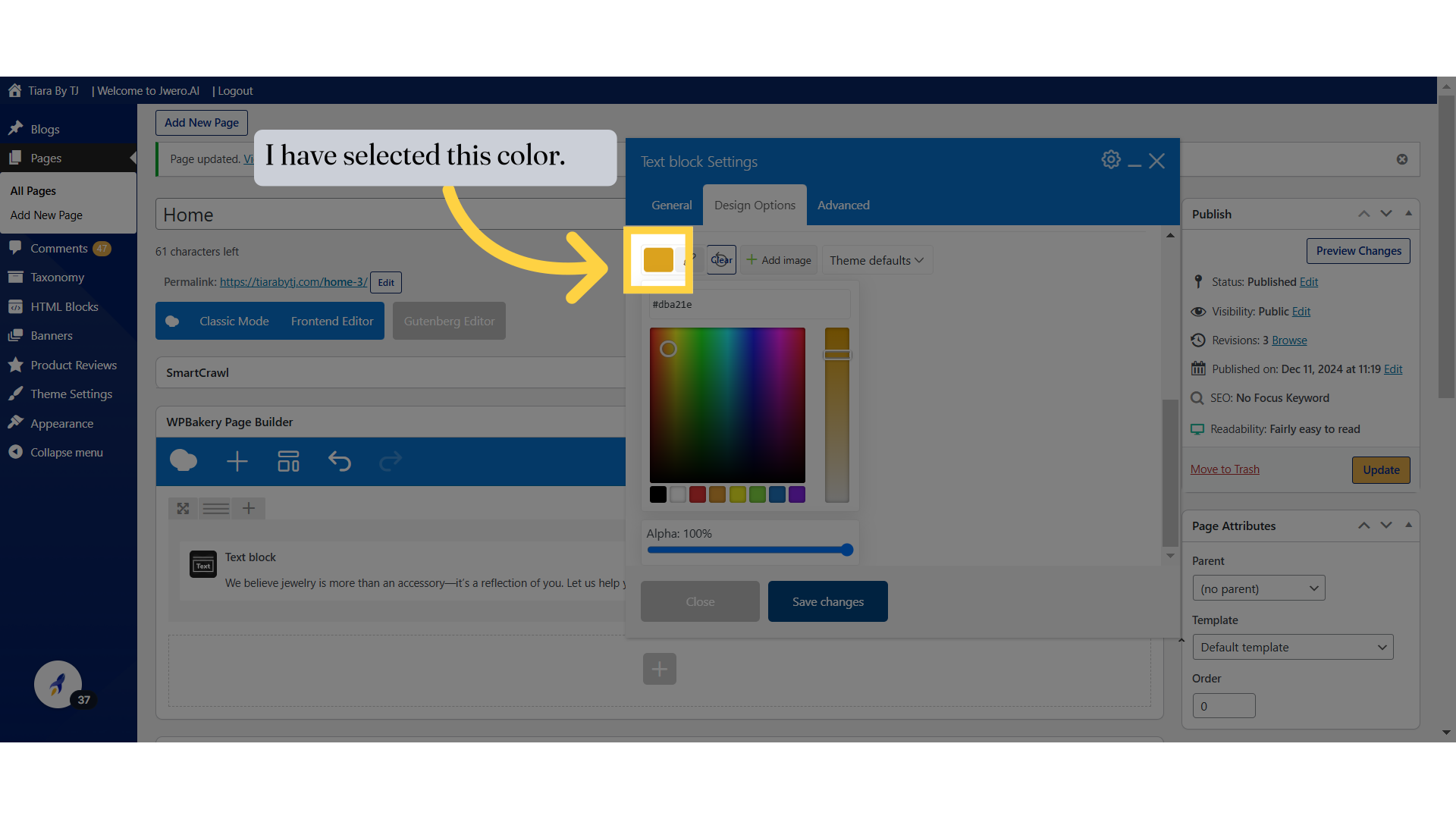This screenshot has width=1456, height=819.
Task: Open Text block Settings gear icon
Action: pos(1110,160)
